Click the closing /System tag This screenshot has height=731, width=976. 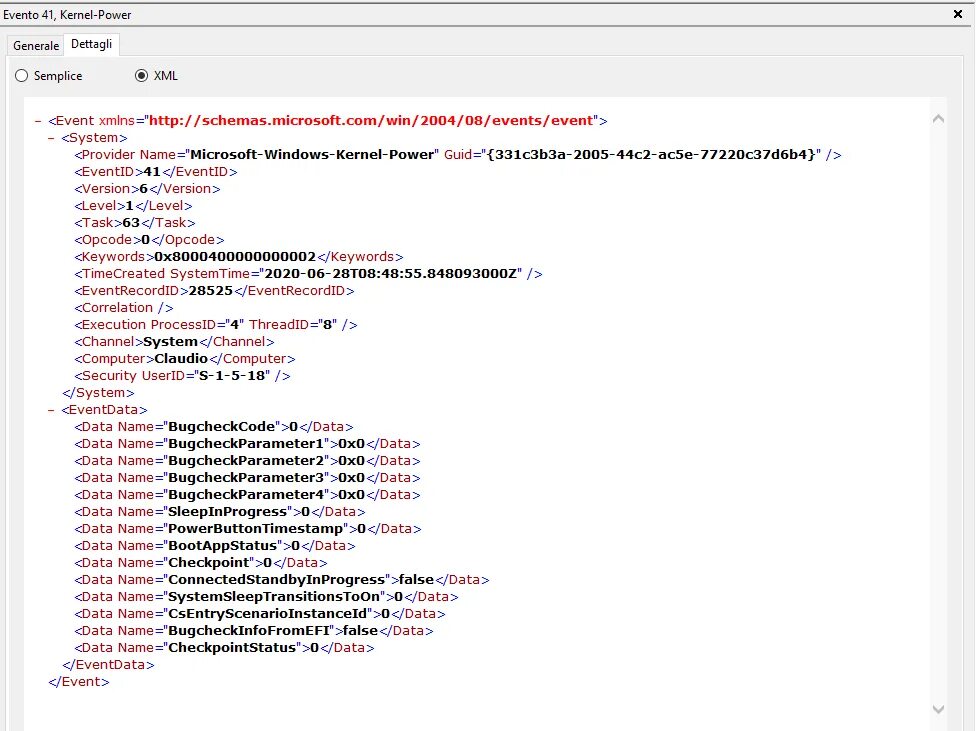click(98, 393)
